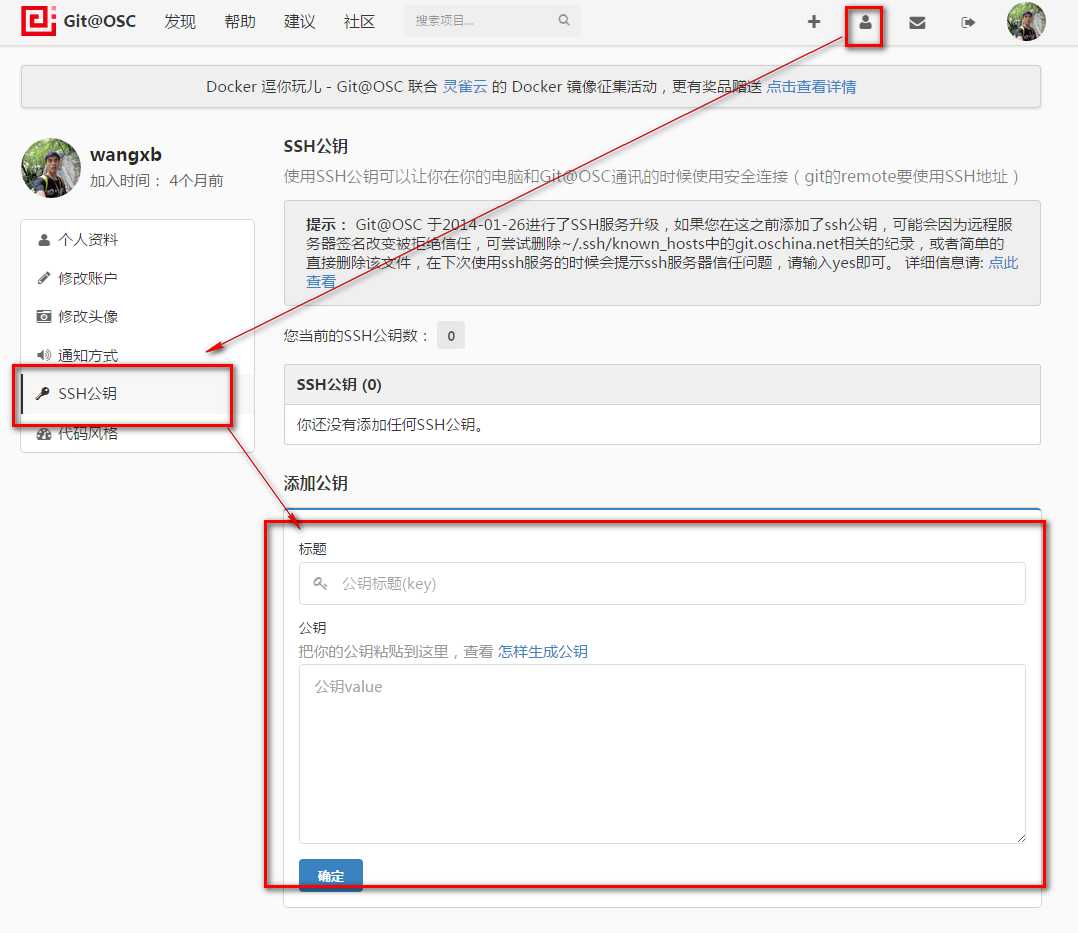This screenshot has height=933, width=1078.
Task: Open the 灵雀云 link in banner
Action: [x=465, y=87]
